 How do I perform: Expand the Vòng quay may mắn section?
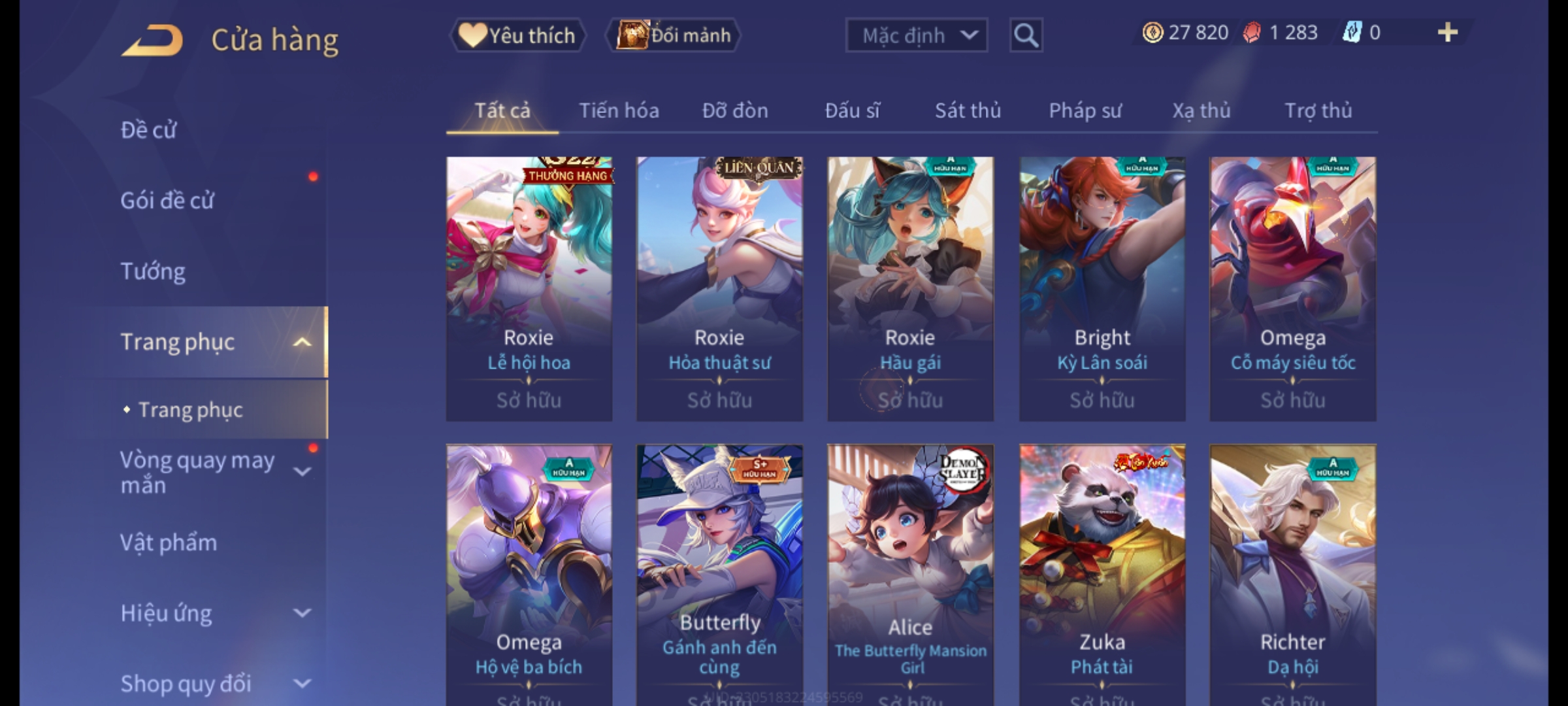302,472
